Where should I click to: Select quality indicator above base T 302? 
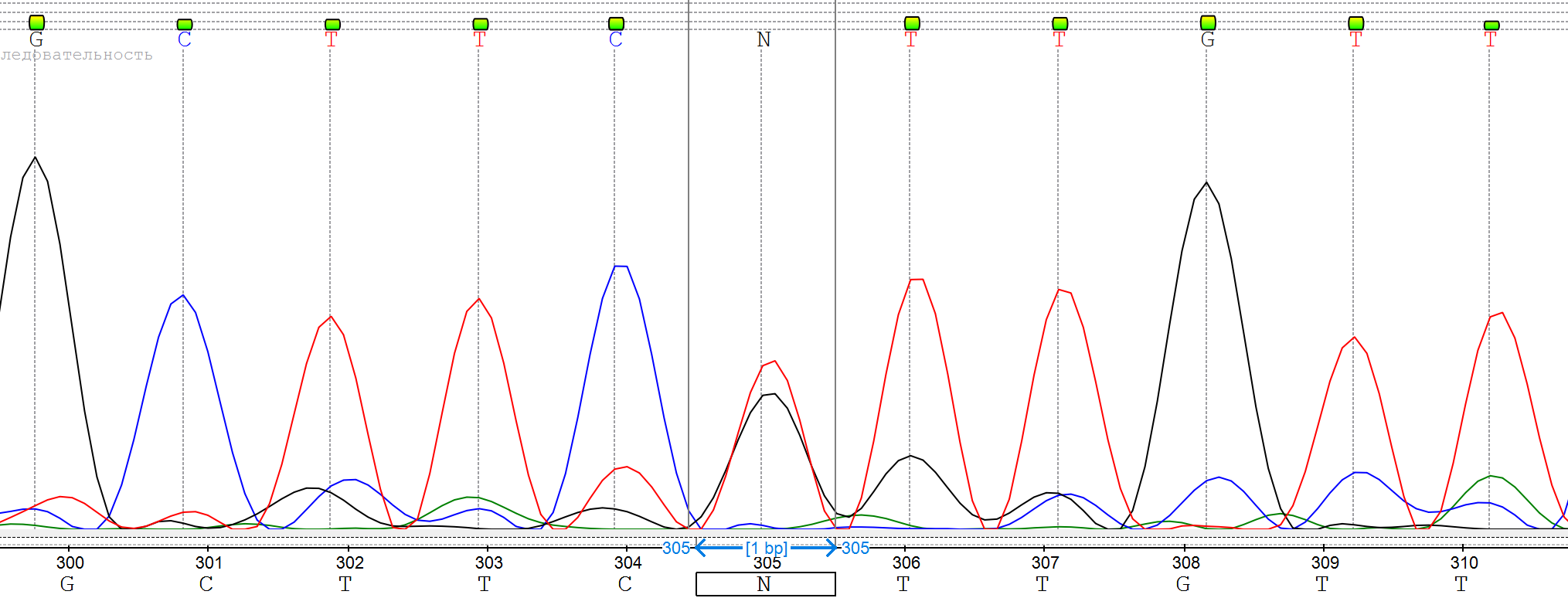pyautogui.click(x=332, y=25)
